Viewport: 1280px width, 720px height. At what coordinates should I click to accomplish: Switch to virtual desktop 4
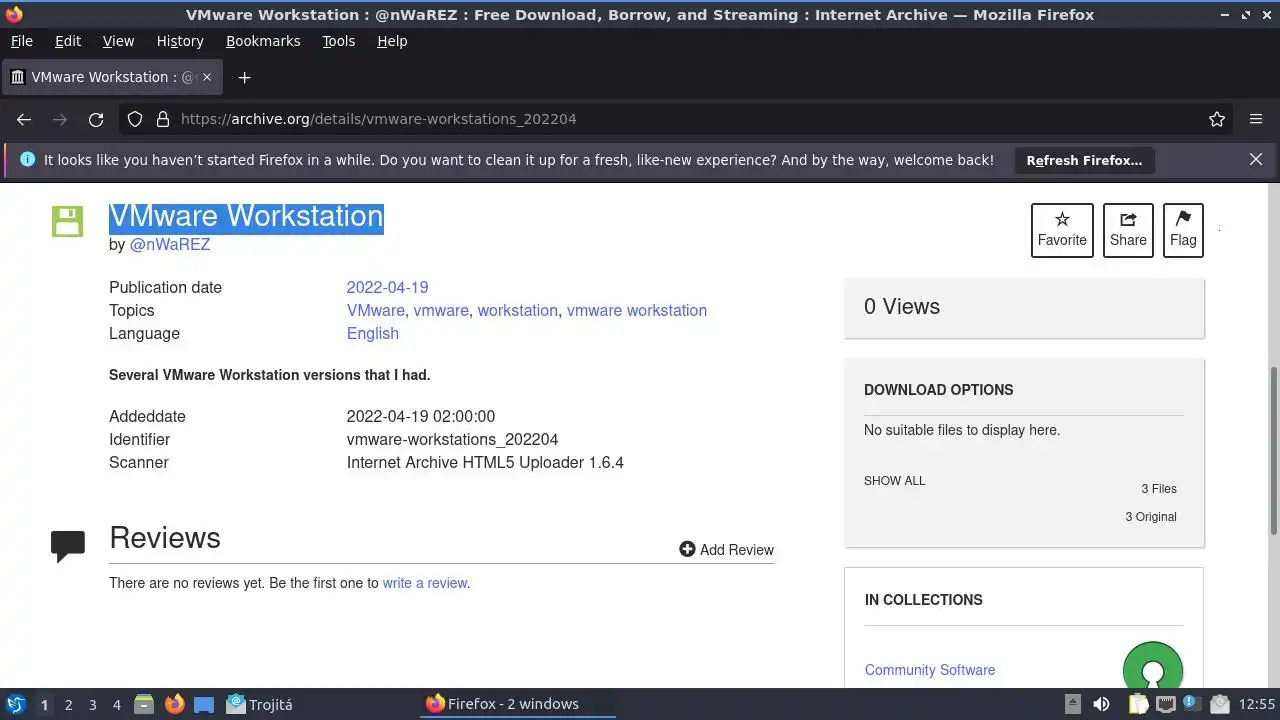pyautogui.click(x=116, y=704)
